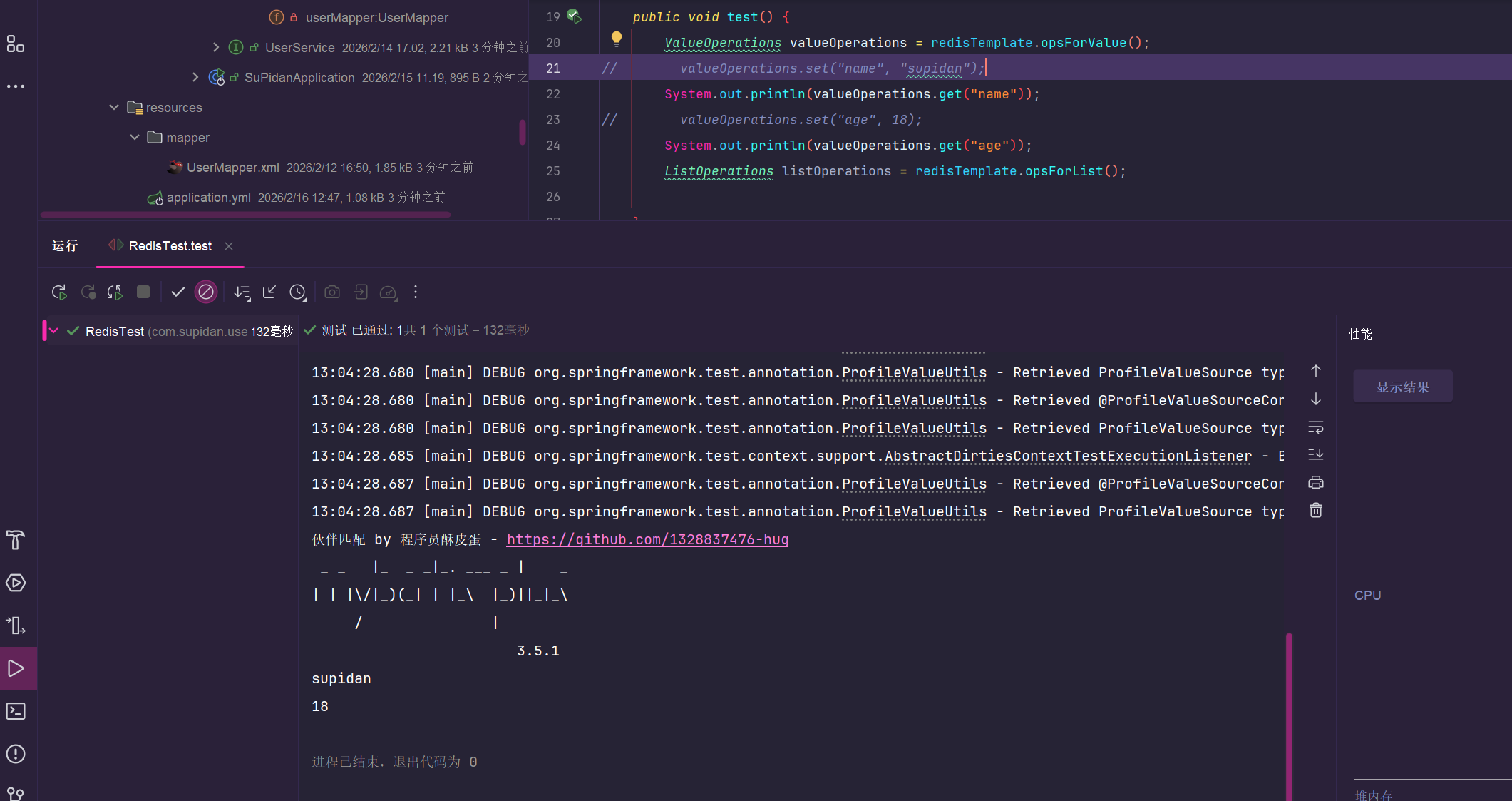Click the Toggle auto-test rerun icon
The image size is (1512, 801).
coord(115,292)
